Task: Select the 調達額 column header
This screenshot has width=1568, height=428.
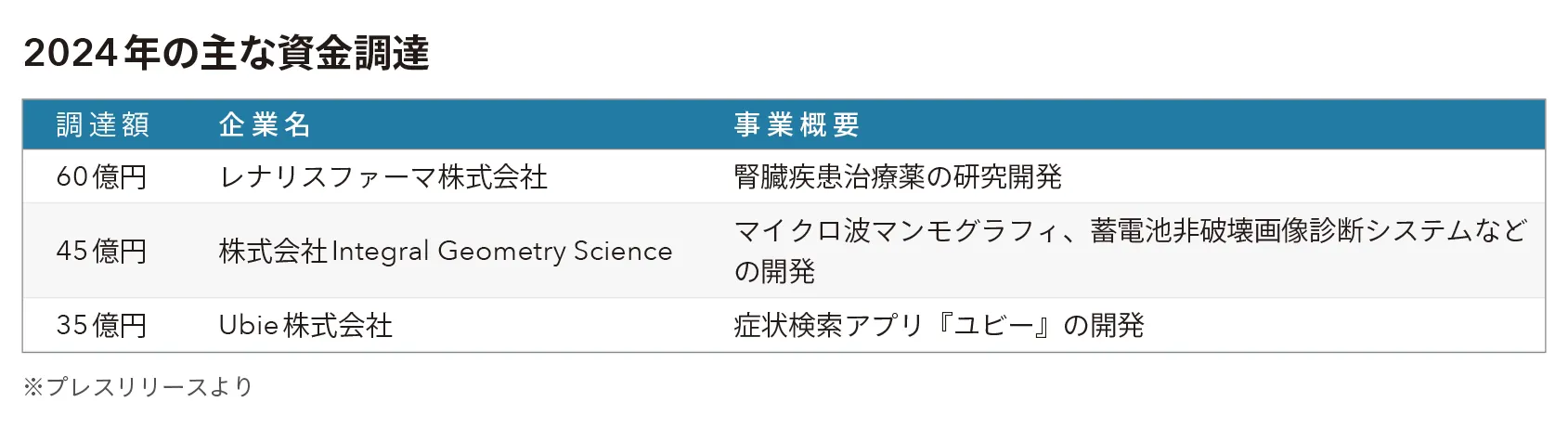Action: point(102,124)
